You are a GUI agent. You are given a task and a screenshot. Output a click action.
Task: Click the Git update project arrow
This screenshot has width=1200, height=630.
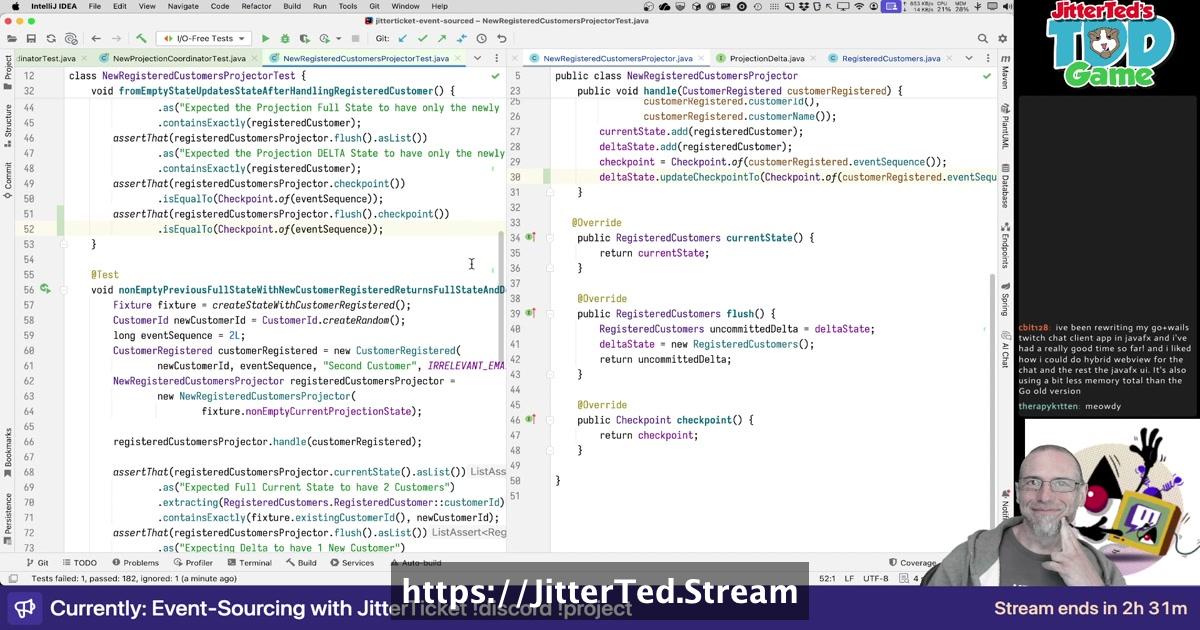402,39
